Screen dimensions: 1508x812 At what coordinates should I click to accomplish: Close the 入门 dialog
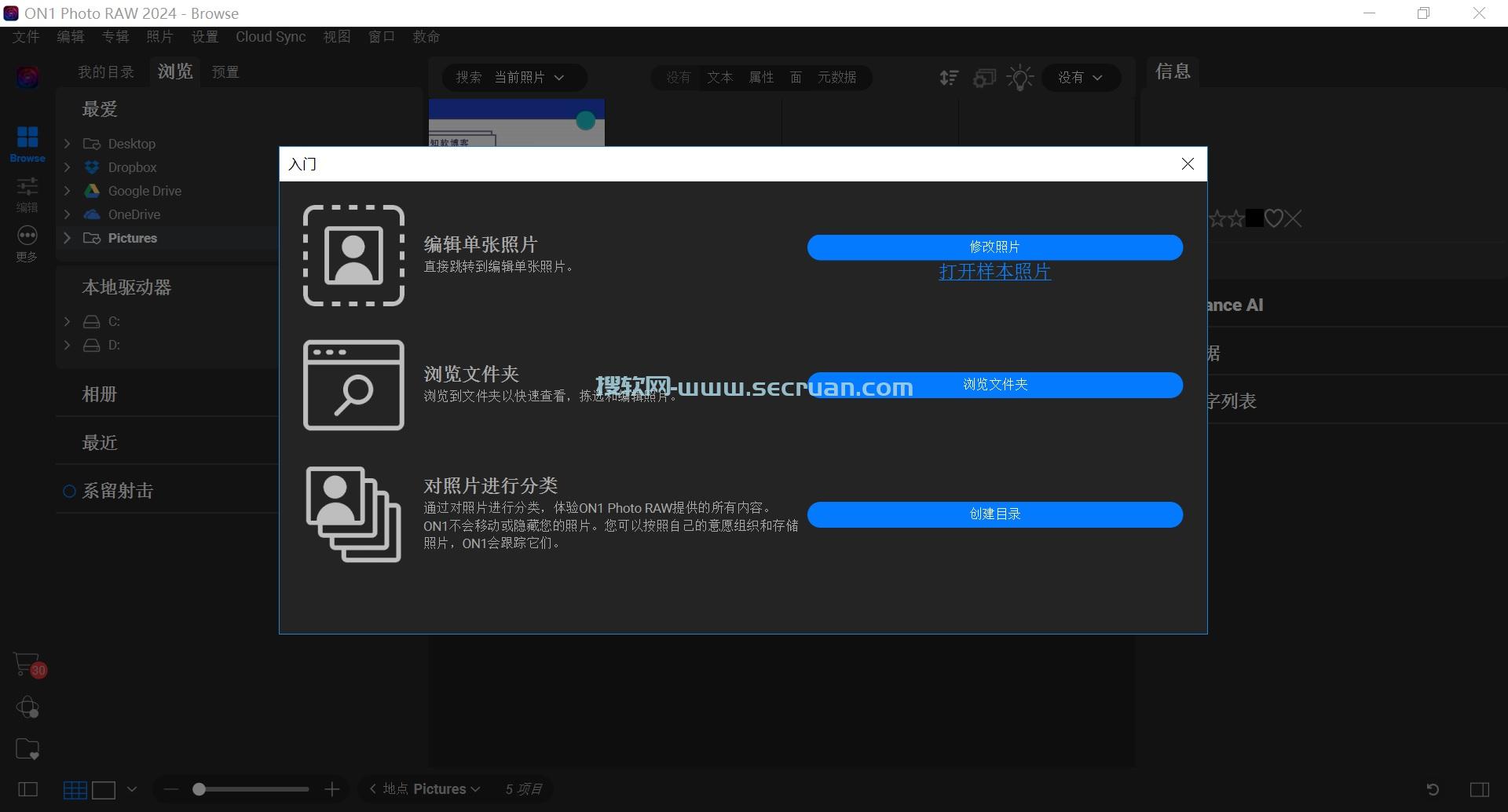1188,163
